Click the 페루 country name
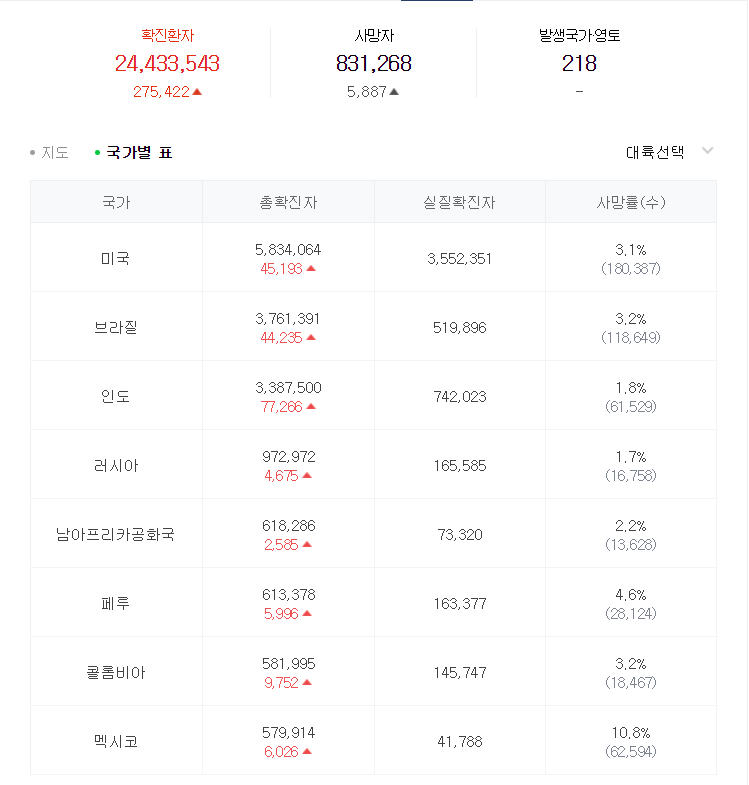Image resolution: width=749 pixels, height=785 pixels. (116, 603)
